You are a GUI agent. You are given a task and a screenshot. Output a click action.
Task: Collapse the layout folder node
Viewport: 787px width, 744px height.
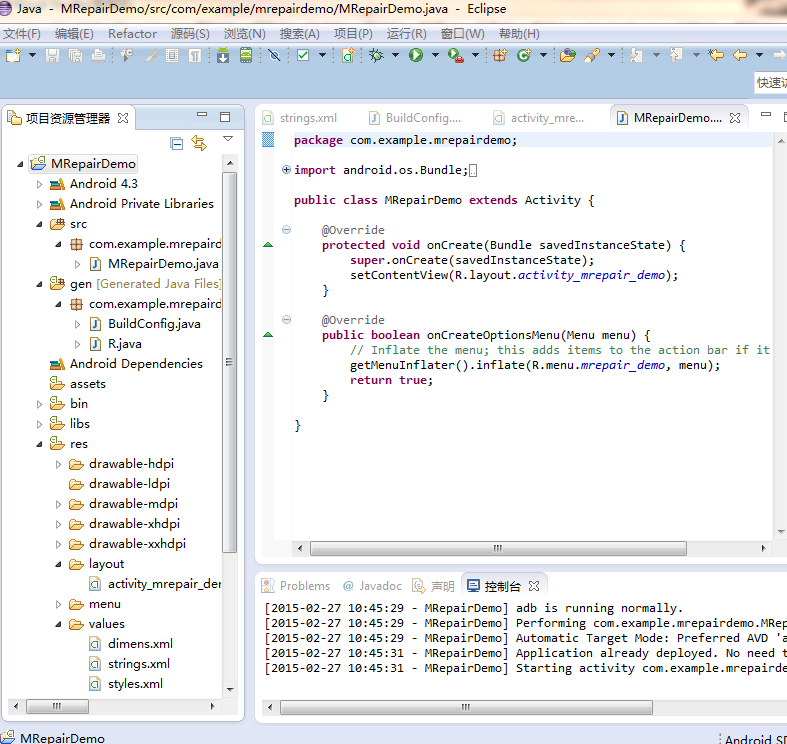tap(58, 564)
